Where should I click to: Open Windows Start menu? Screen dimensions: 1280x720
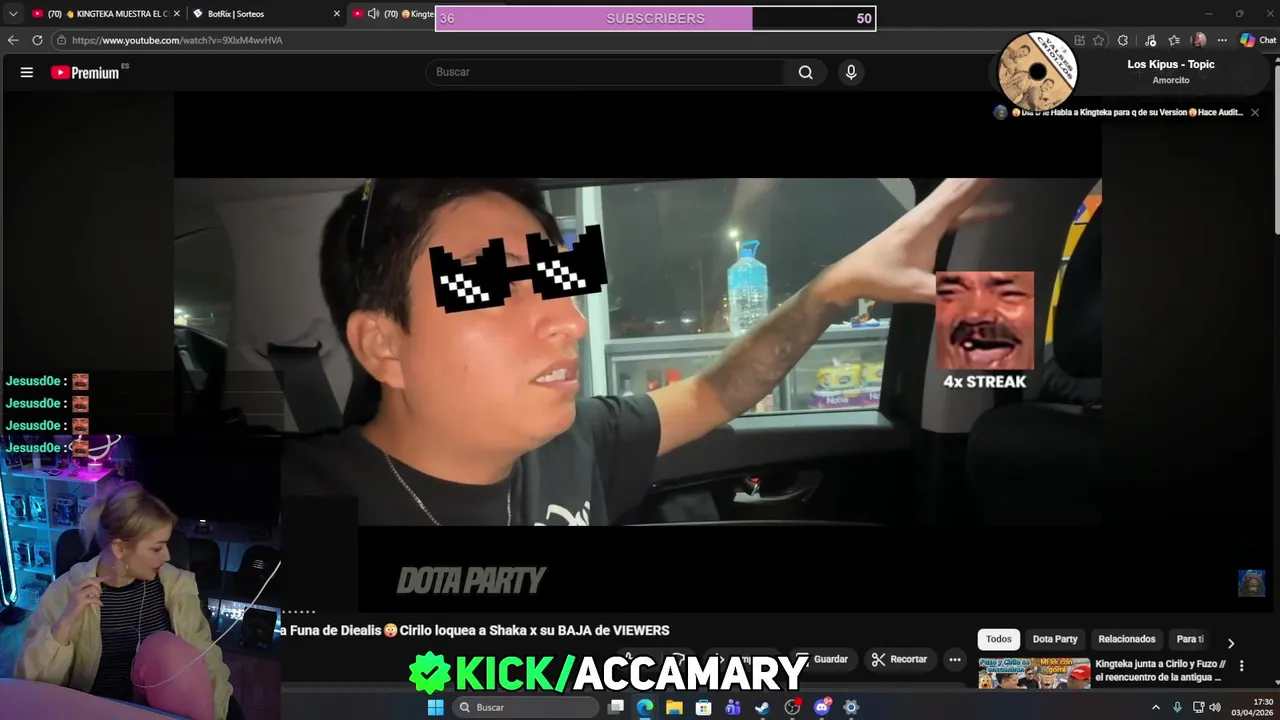coord(435,707)
